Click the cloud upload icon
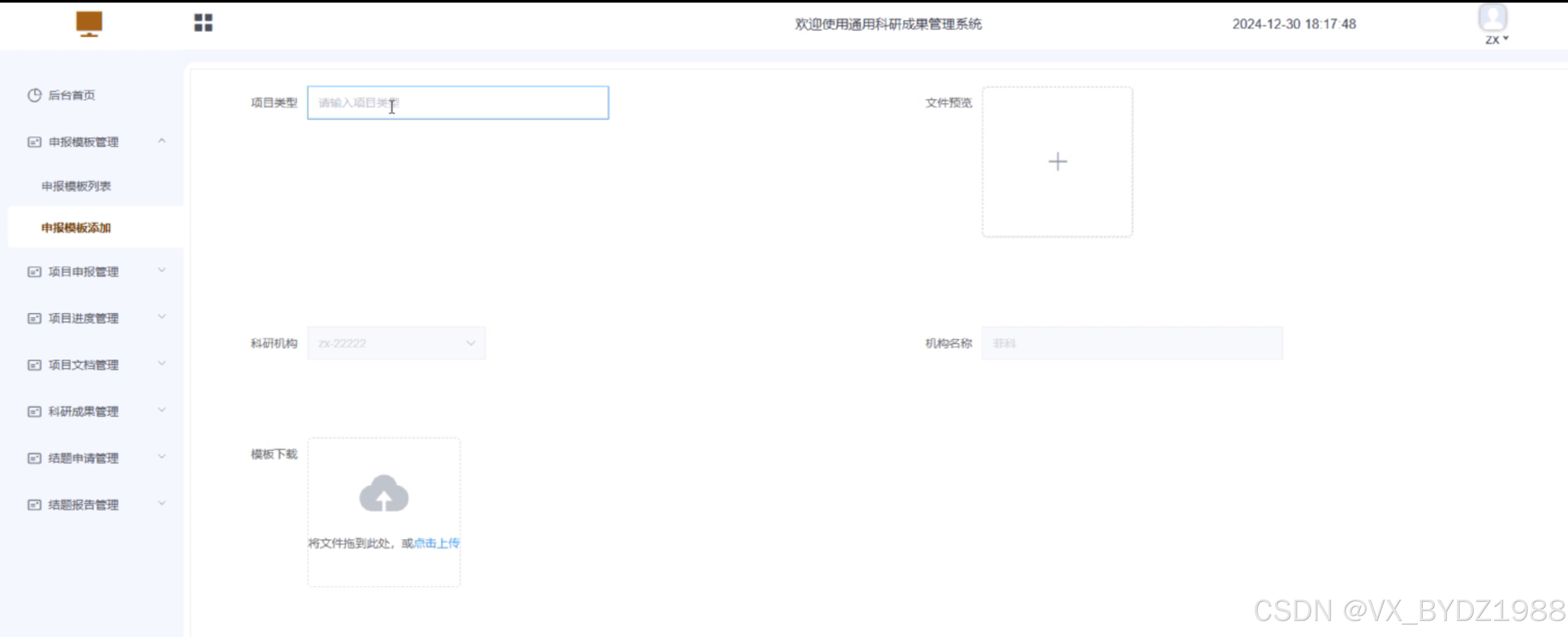The image size is (1568, 637). [x=384, y=493]
